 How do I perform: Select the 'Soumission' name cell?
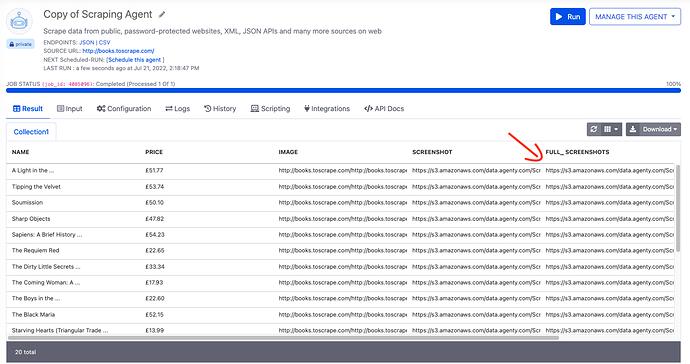click(x=27, y=202)
